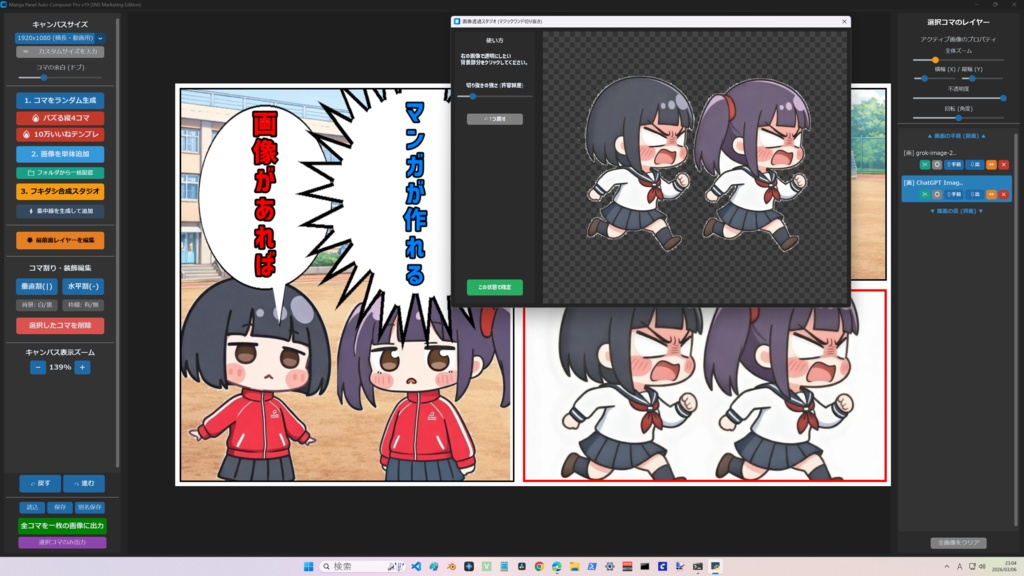Screen dimensions: 1024x576
Task: Undo with 戻す button
Action: click(x=40, y=483)
